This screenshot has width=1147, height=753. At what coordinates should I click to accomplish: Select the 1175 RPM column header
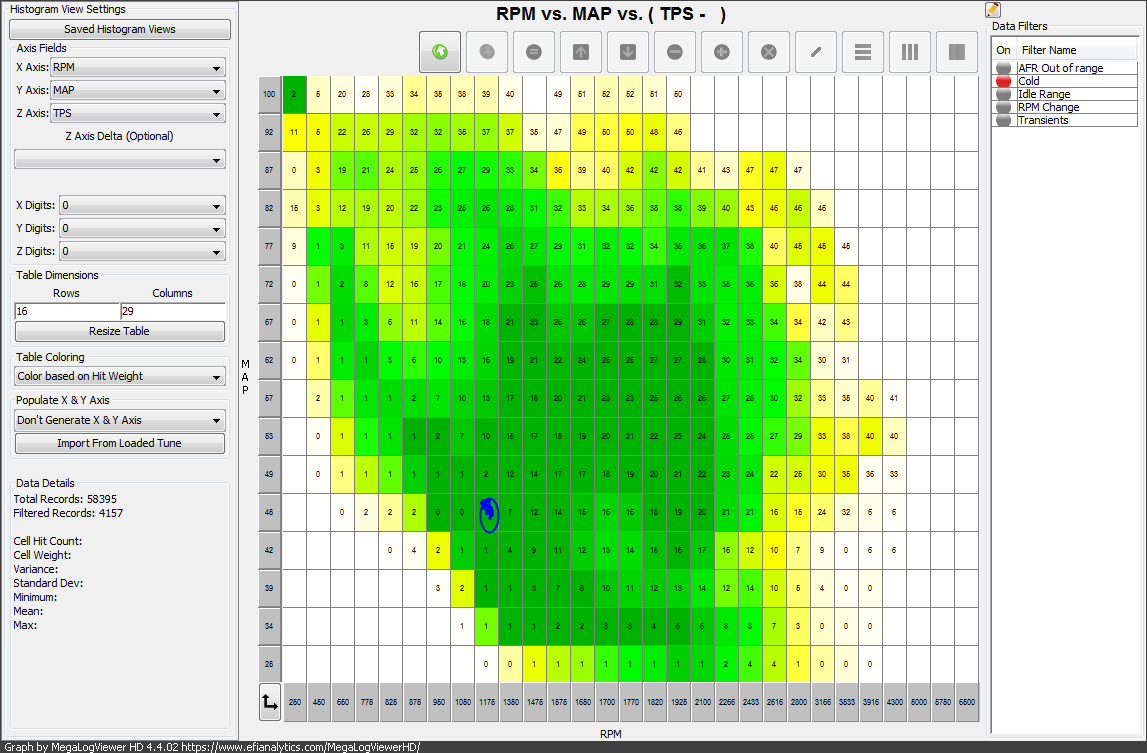487,702
